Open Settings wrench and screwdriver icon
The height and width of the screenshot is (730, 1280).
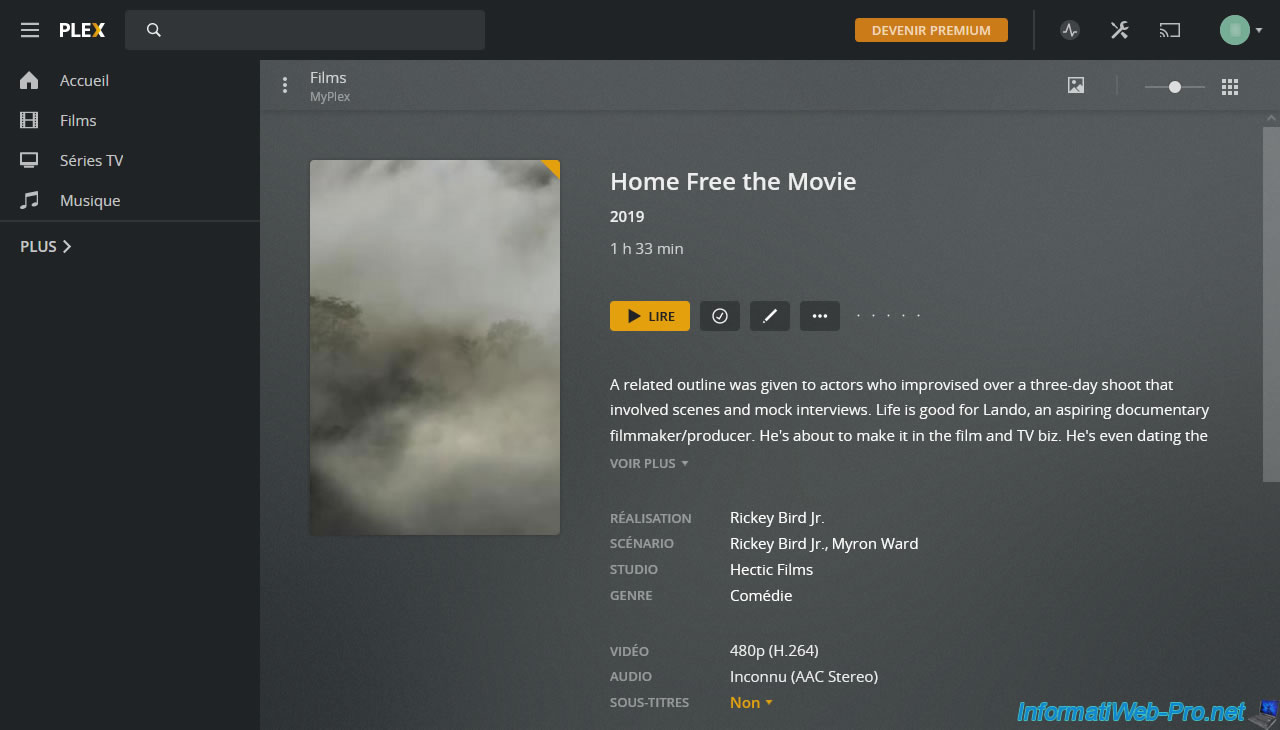point(1120,30)
